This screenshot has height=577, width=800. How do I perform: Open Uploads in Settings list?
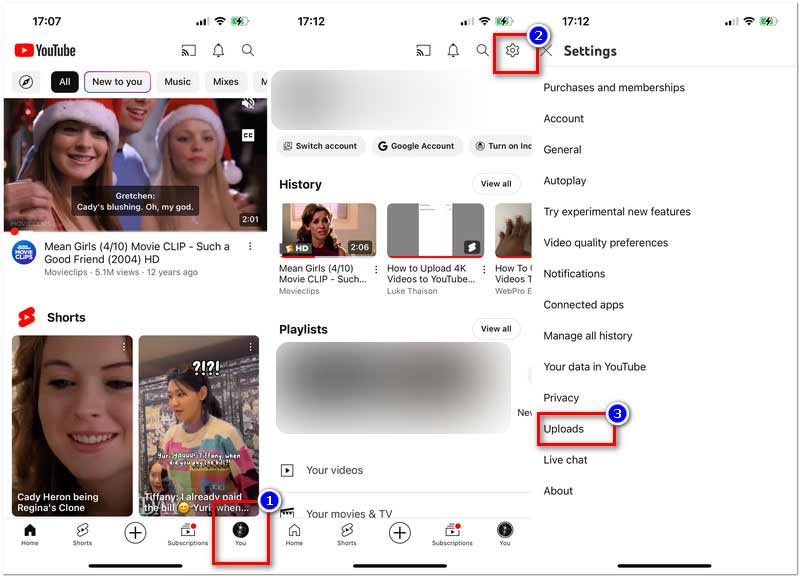[x=564, y=429]
